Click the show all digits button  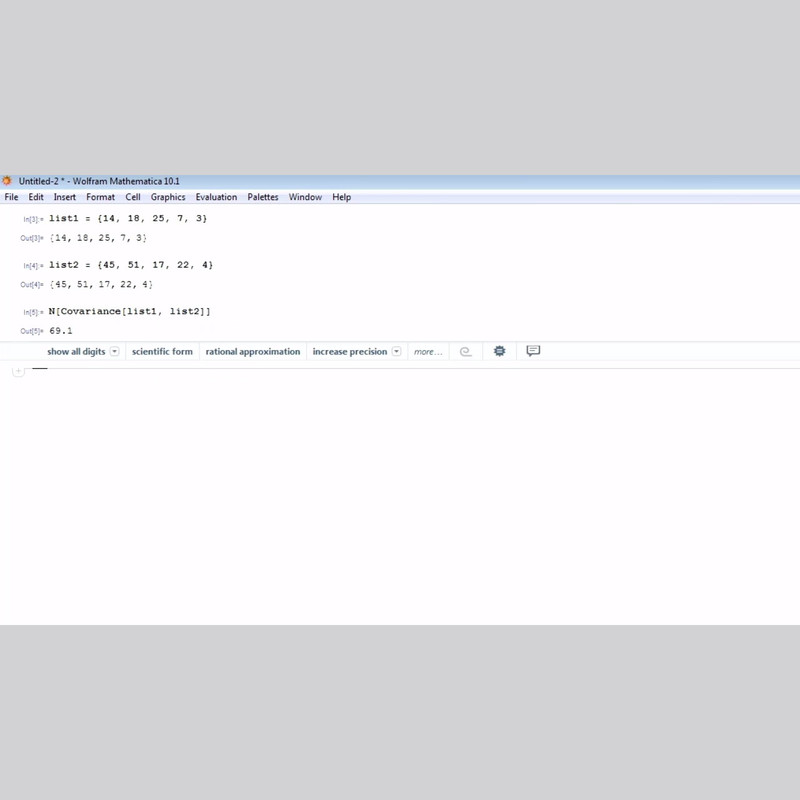[76, 352]
